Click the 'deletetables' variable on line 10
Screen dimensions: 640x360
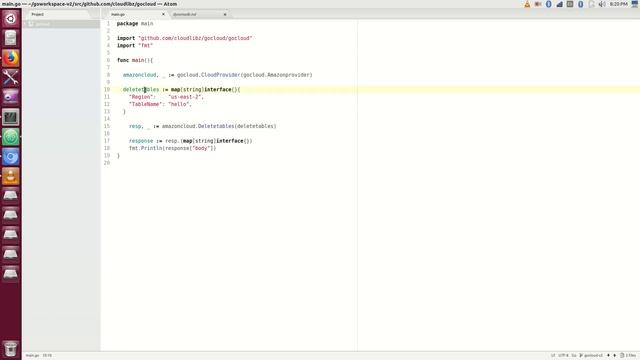coord(141,89)
